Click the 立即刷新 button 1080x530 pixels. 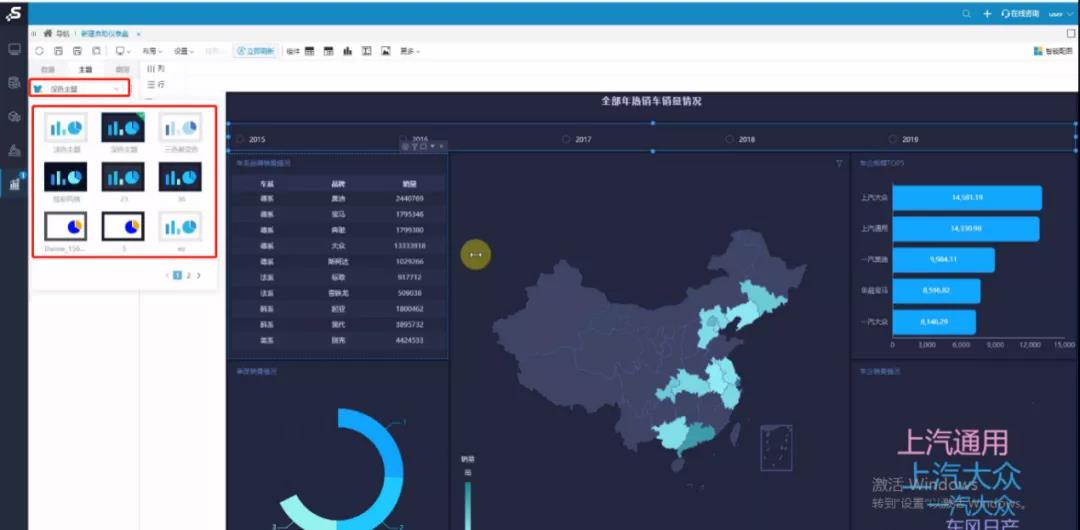pos(256,51)
